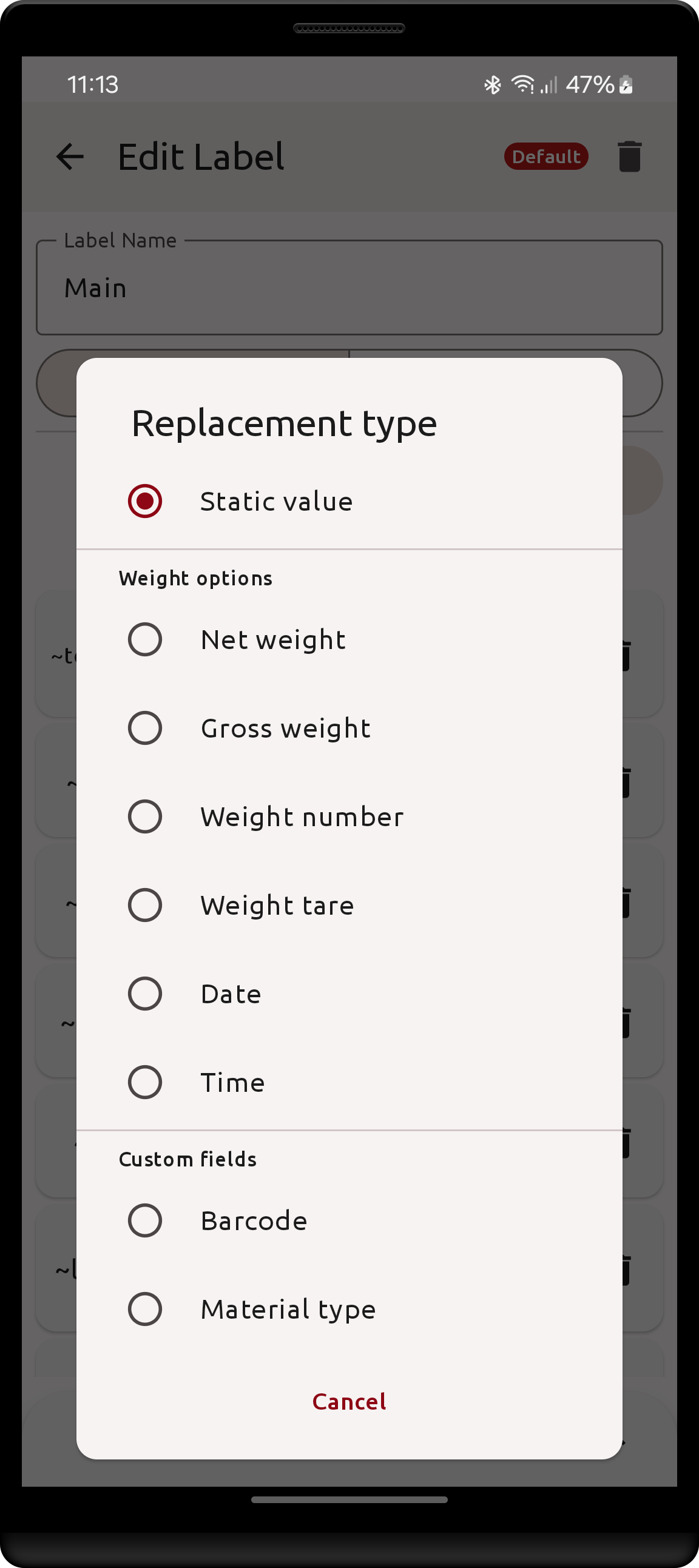This screenshot has width=699, height=1568.
Task: Tap the bottom navigation home handle
Action: 349,1500
